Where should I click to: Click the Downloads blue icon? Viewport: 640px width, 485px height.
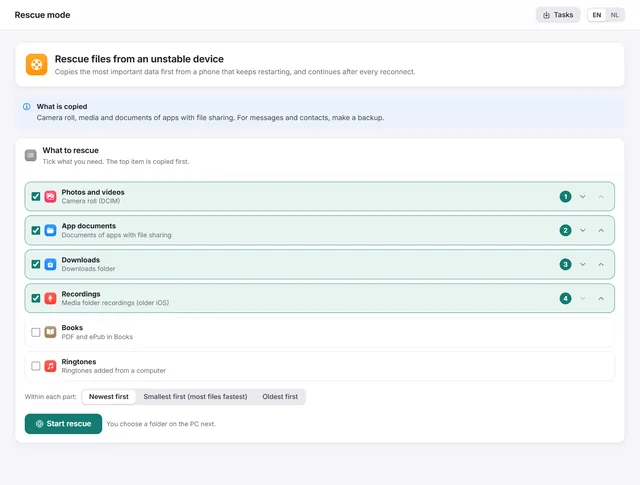coord(50,264)
